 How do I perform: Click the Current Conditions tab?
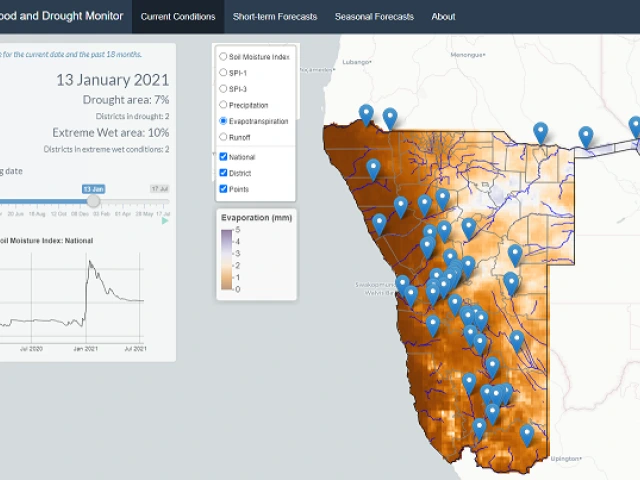(x=178, y=17)
